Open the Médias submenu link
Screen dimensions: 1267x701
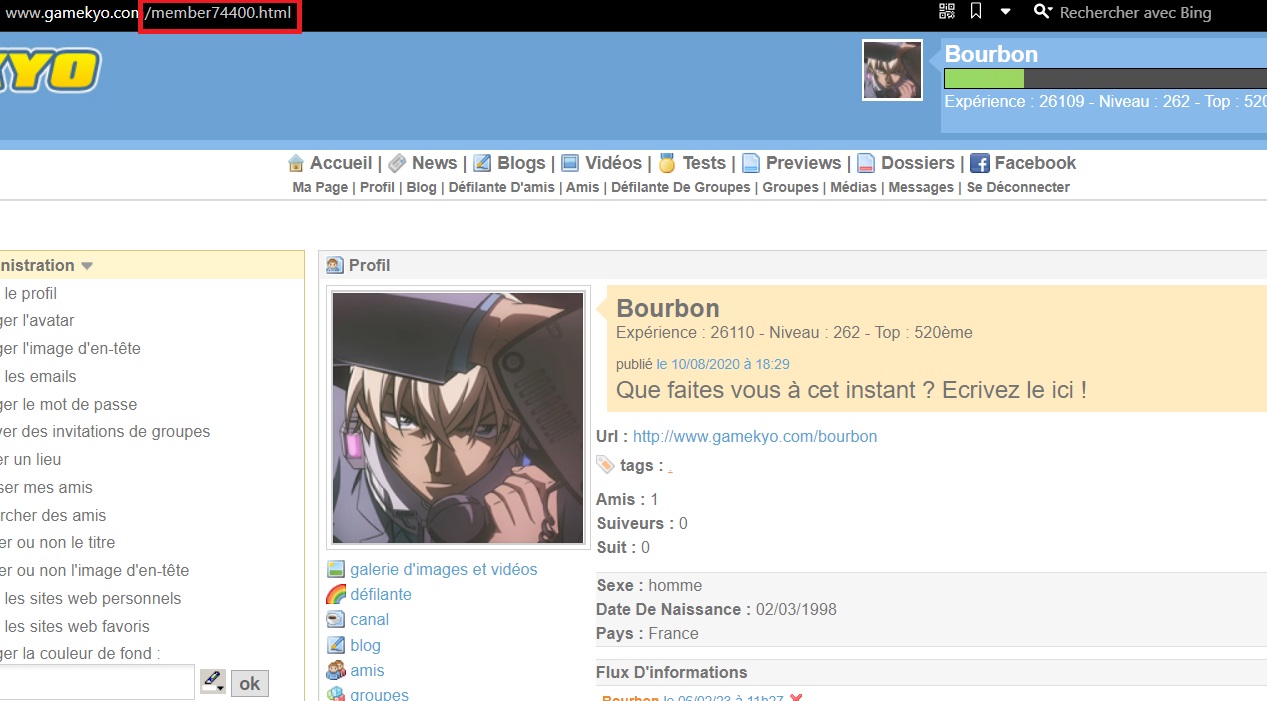[853, 187]
